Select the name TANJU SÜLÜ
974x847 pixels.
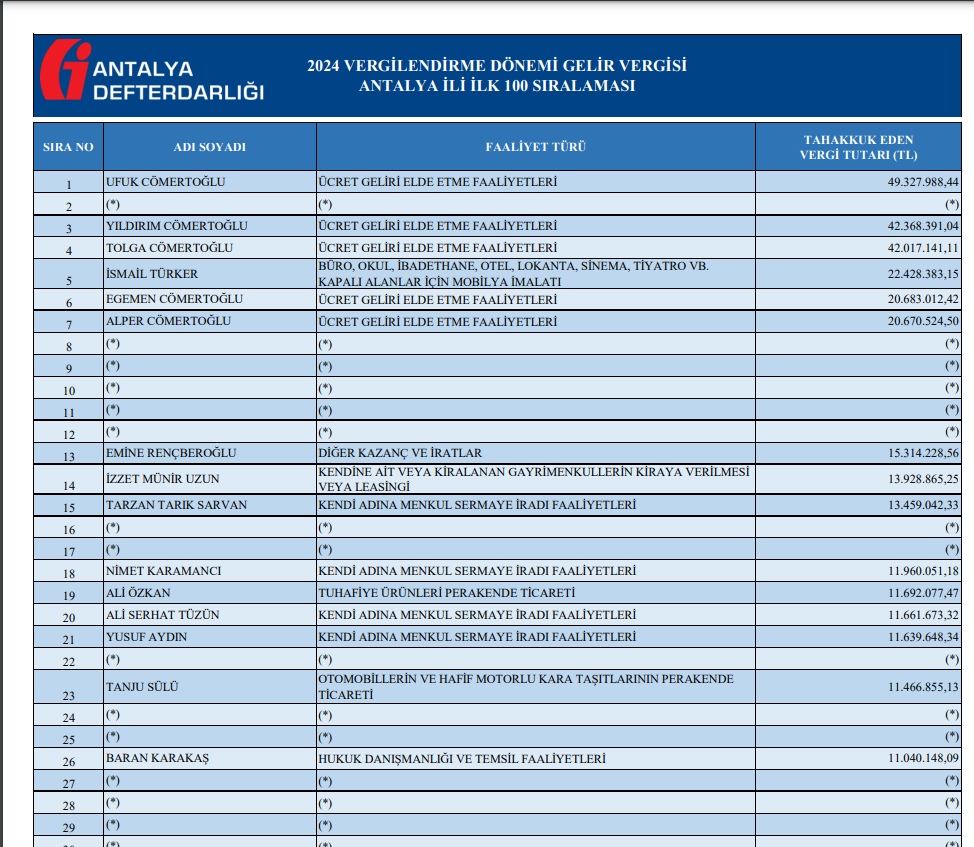point(140,687)
